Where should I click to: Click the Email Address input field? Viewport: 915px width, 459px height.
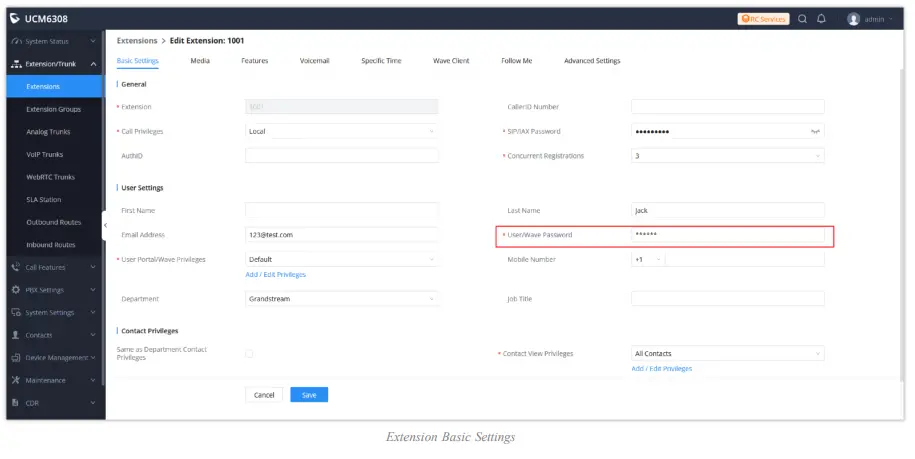pyautogui.click(x=341, y=235)
